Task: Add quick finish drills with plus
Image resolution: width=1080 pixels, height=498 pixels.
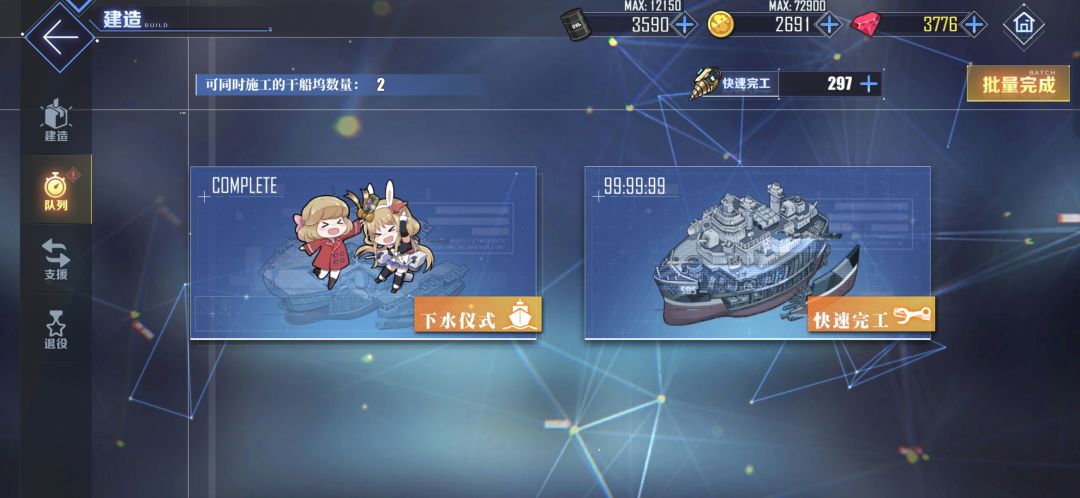Action: [x=869, y=84]
